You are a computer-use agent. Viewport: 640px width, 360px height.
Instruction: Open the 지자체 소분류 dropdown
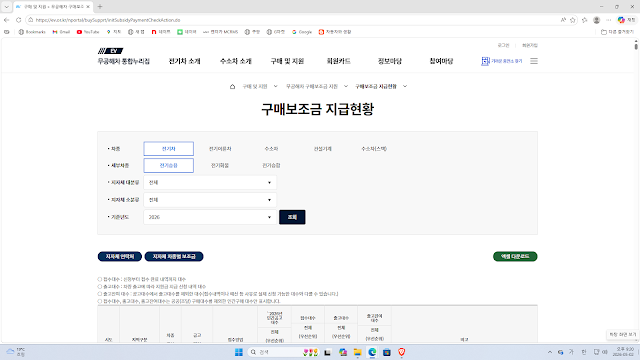coord(210,200)
